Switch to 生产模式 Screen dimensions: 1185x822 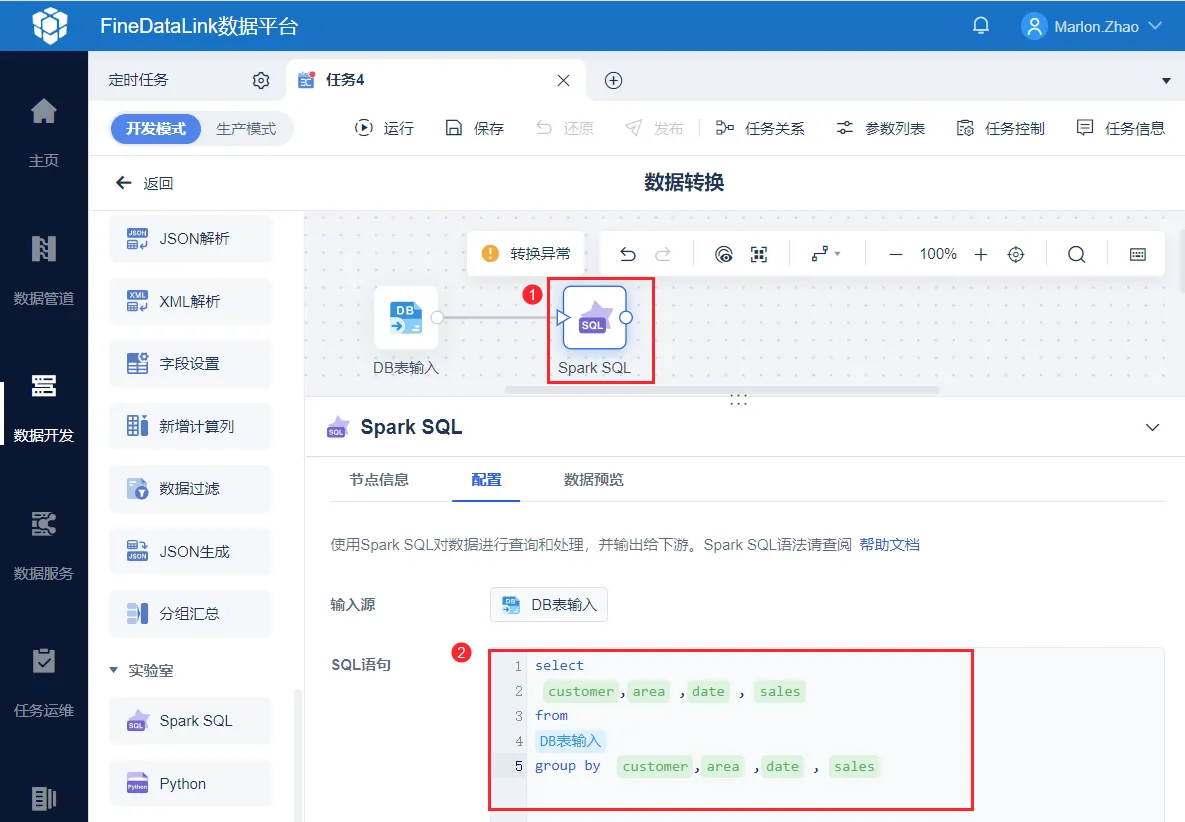pos(246,128)
